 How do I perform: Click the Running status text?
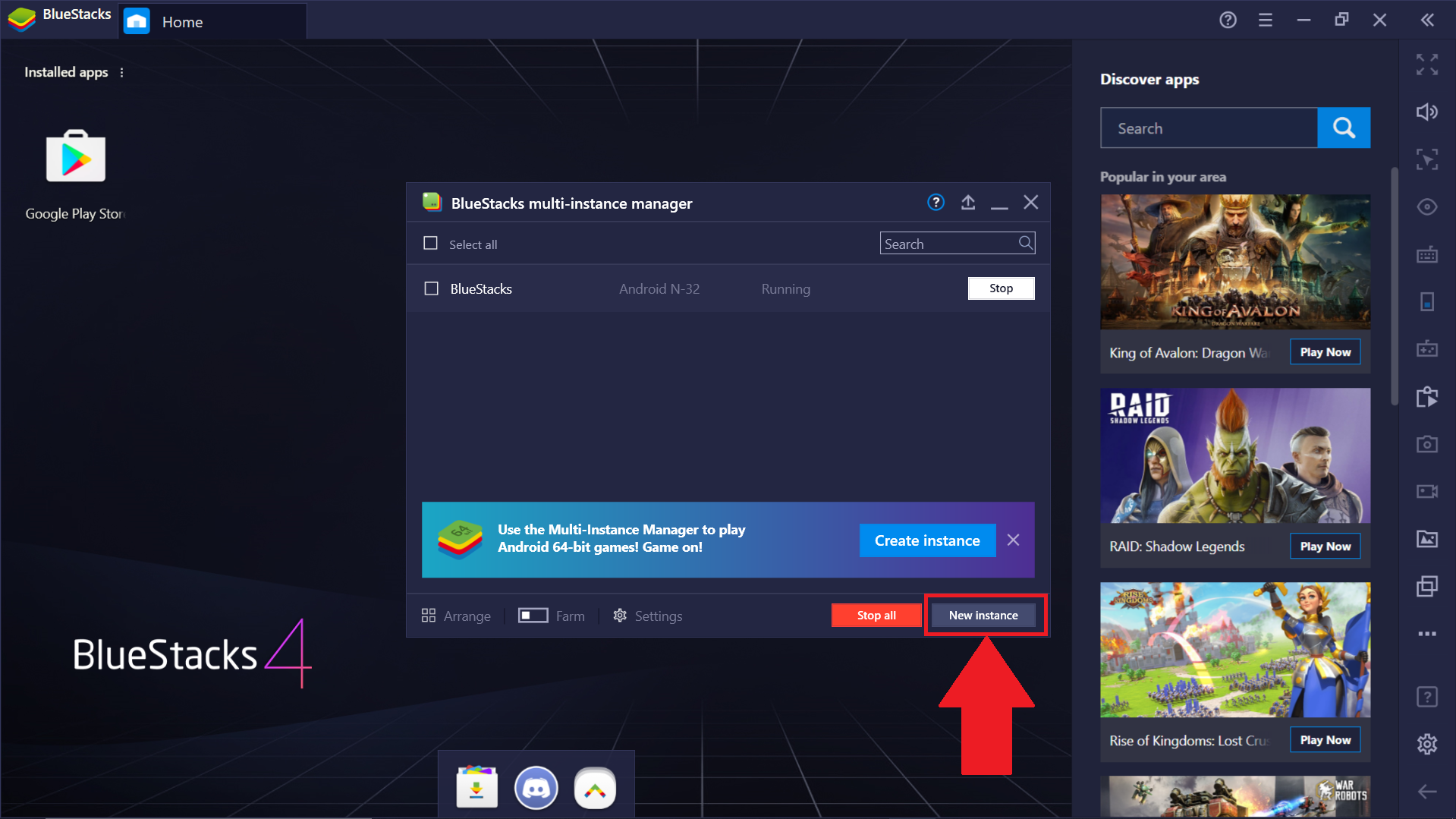tap(785, 289)
